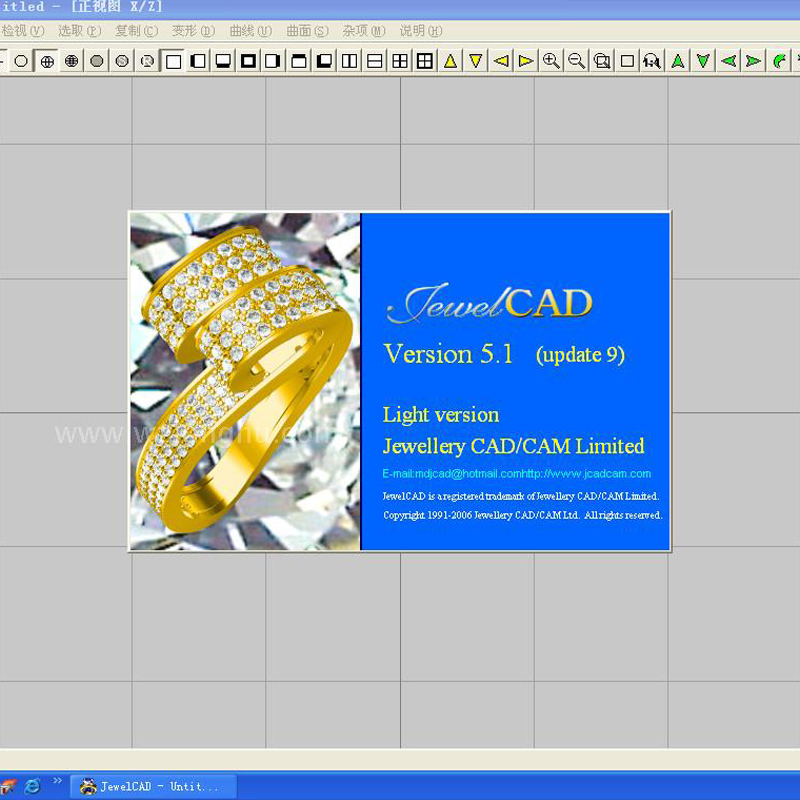Split into two stacked viewports
This screenshot has width=800, height=800.
374,61
